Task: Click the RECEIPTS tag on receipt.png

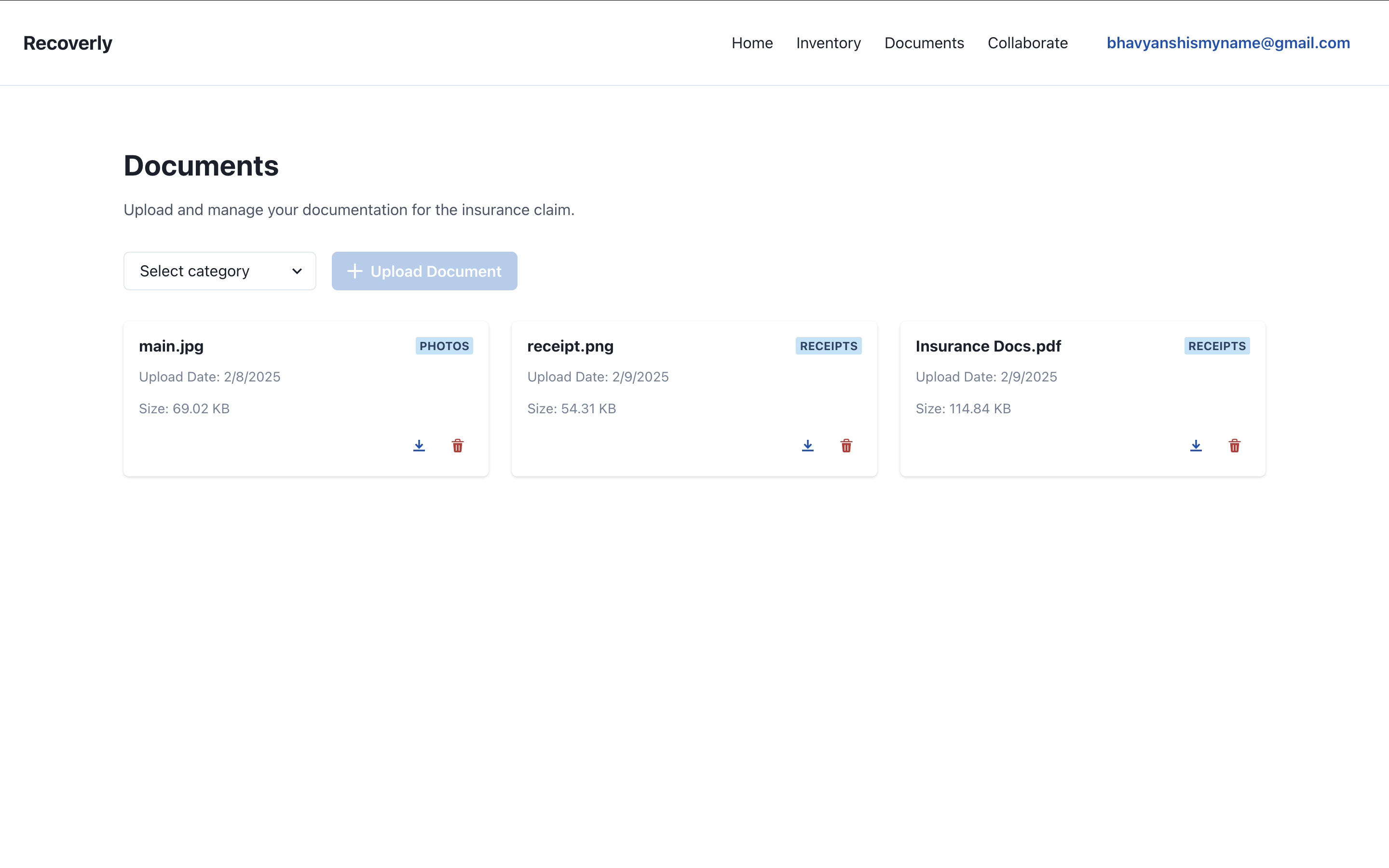Action: click(828, 346)
